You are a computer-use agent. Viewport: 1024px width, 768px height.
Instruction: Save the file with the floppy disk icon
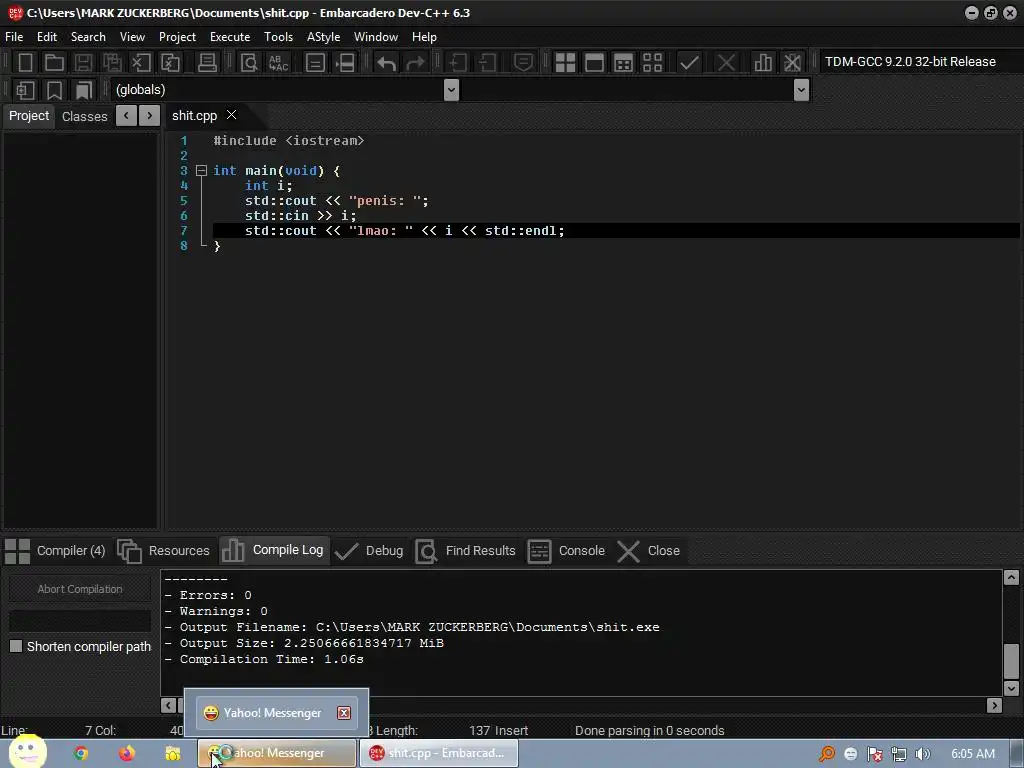(83, 63)
